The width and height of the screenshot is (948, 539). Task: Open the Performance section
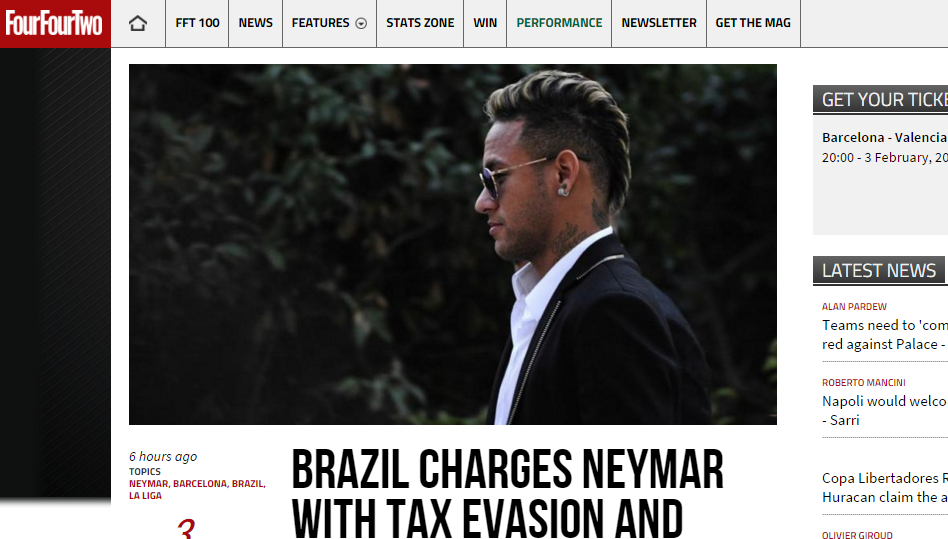pyautogui.click(x=559, y=23)
